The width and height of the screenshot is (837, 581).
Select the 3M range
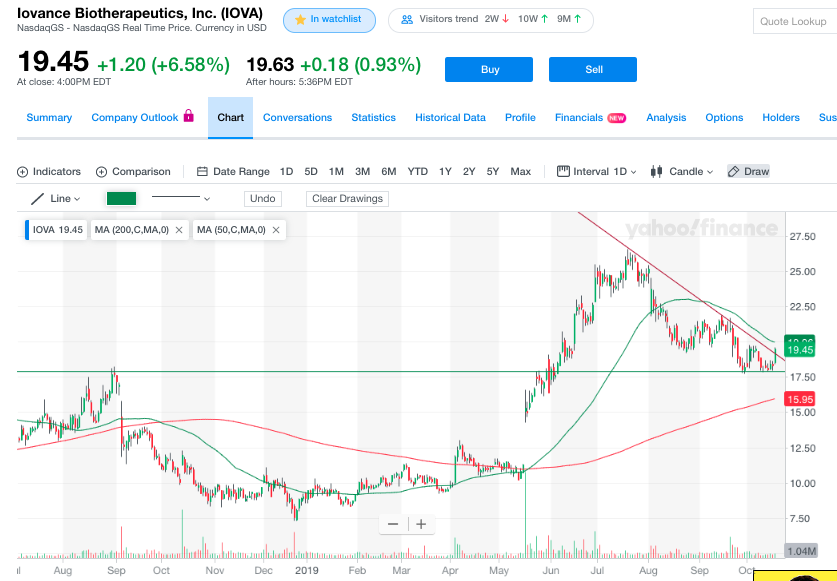pos(362,171)
